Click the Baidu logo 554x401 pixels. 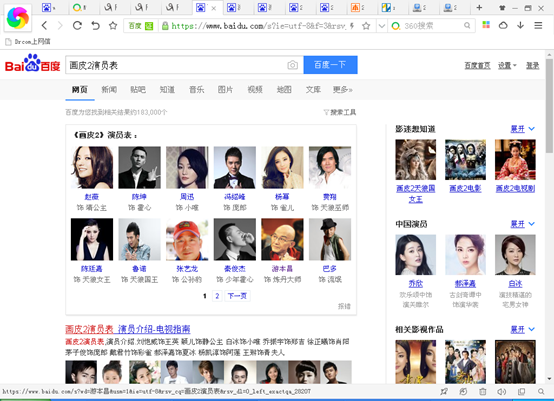pyautogui.click(x=33, y=63)
